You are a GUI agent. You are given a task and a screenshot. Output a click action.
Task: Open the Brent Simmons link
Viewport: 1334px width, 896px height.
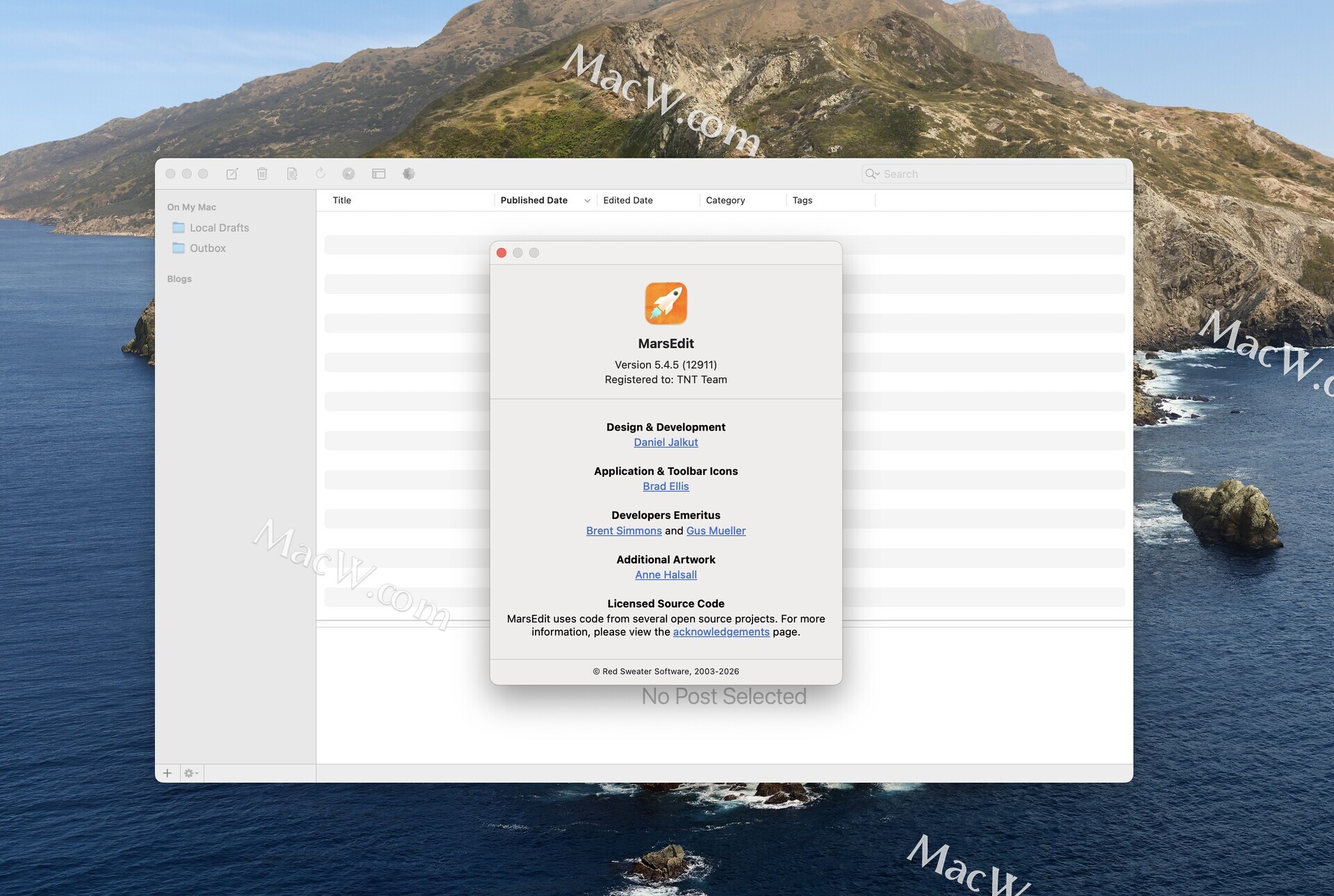624,531
